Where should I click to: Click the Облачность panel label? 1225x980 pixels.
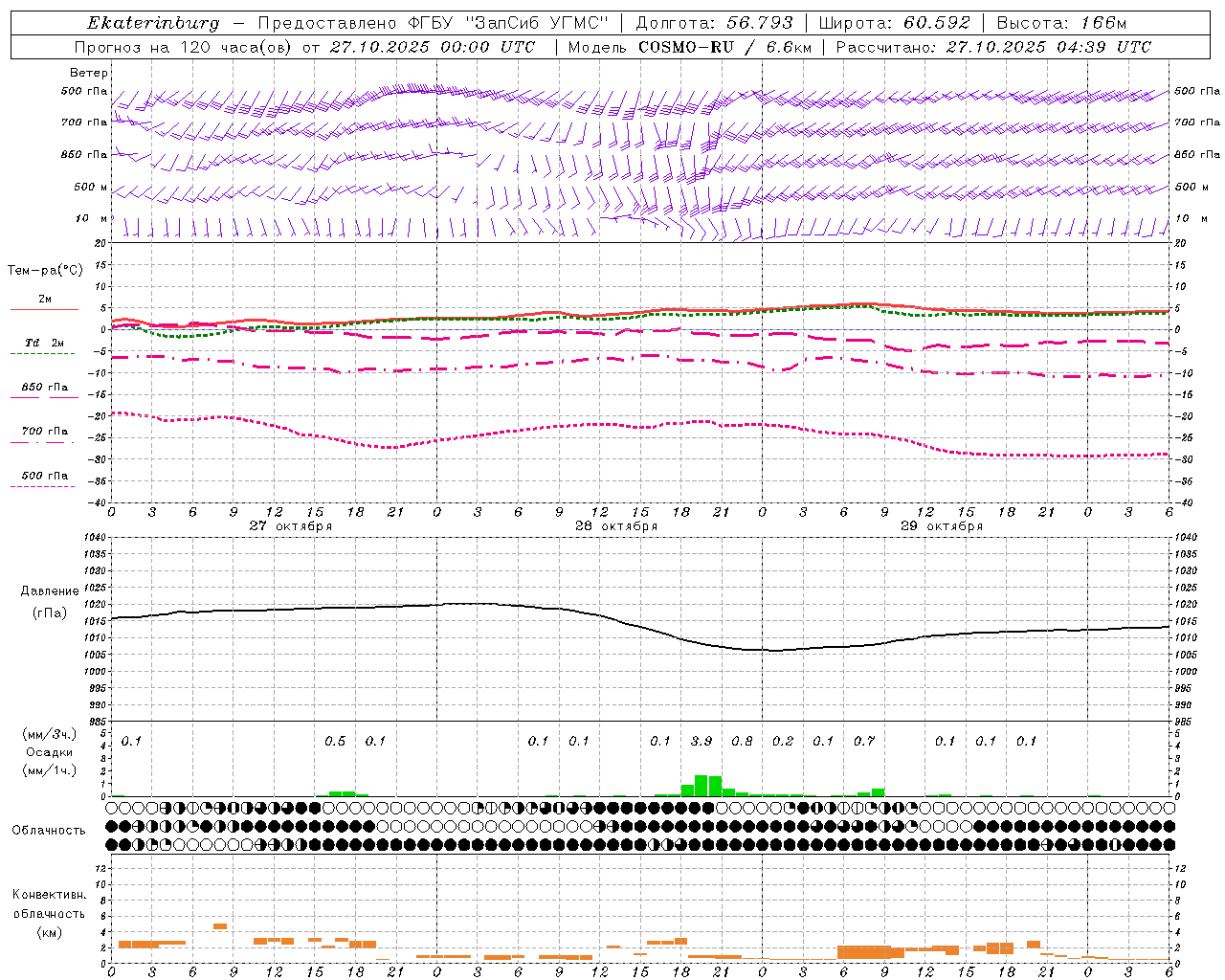49,831
